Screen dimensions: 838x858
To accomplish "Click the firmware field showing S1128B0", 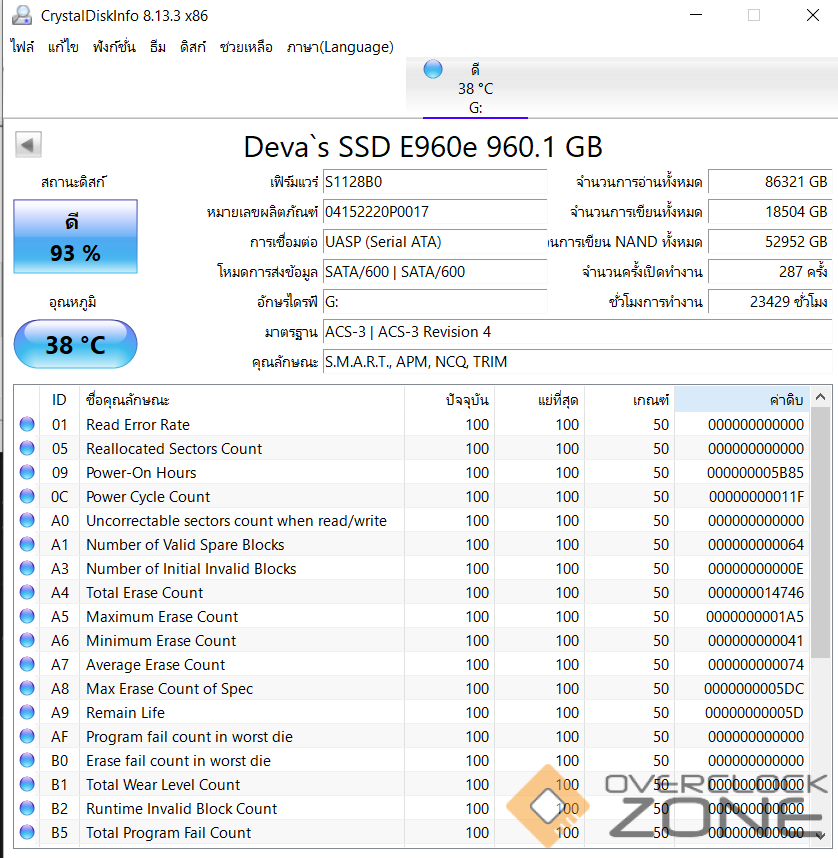I will [435, 182].
